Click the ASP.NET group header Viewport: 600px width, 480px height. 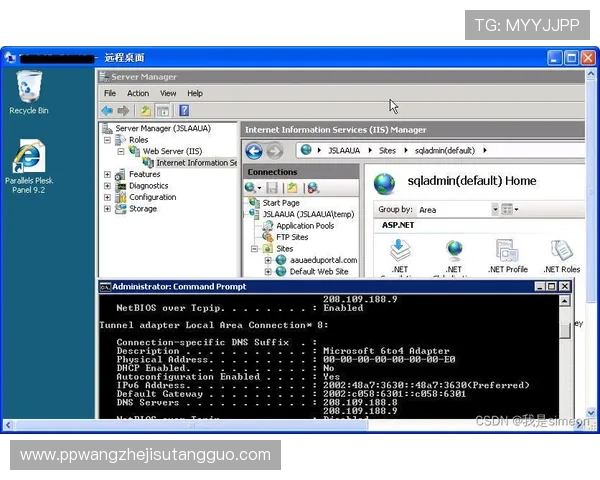[398, 225]
